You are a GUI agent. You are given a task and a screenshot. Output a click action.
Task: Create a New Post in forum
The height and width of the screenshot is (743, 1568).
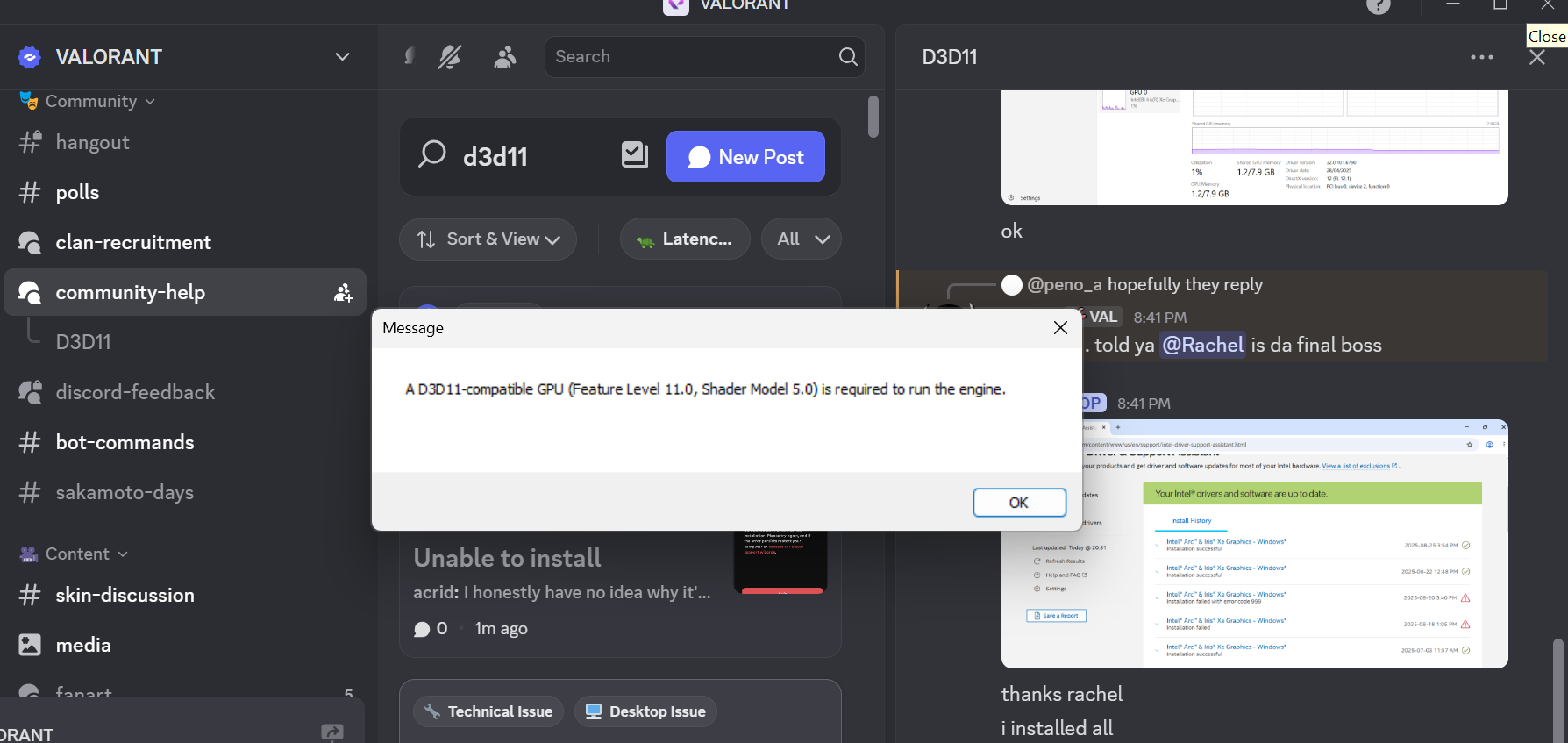(x=745, y=157)
